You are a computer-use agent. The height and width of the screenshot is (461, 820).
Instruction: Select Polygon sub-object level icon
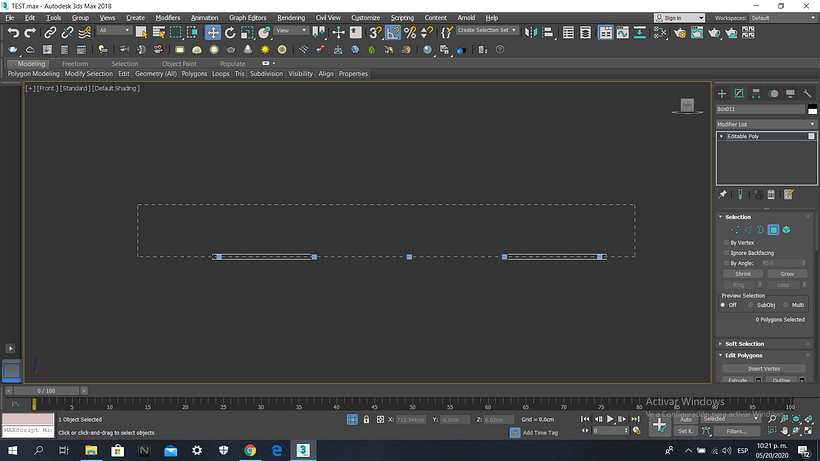pos(773,230)
